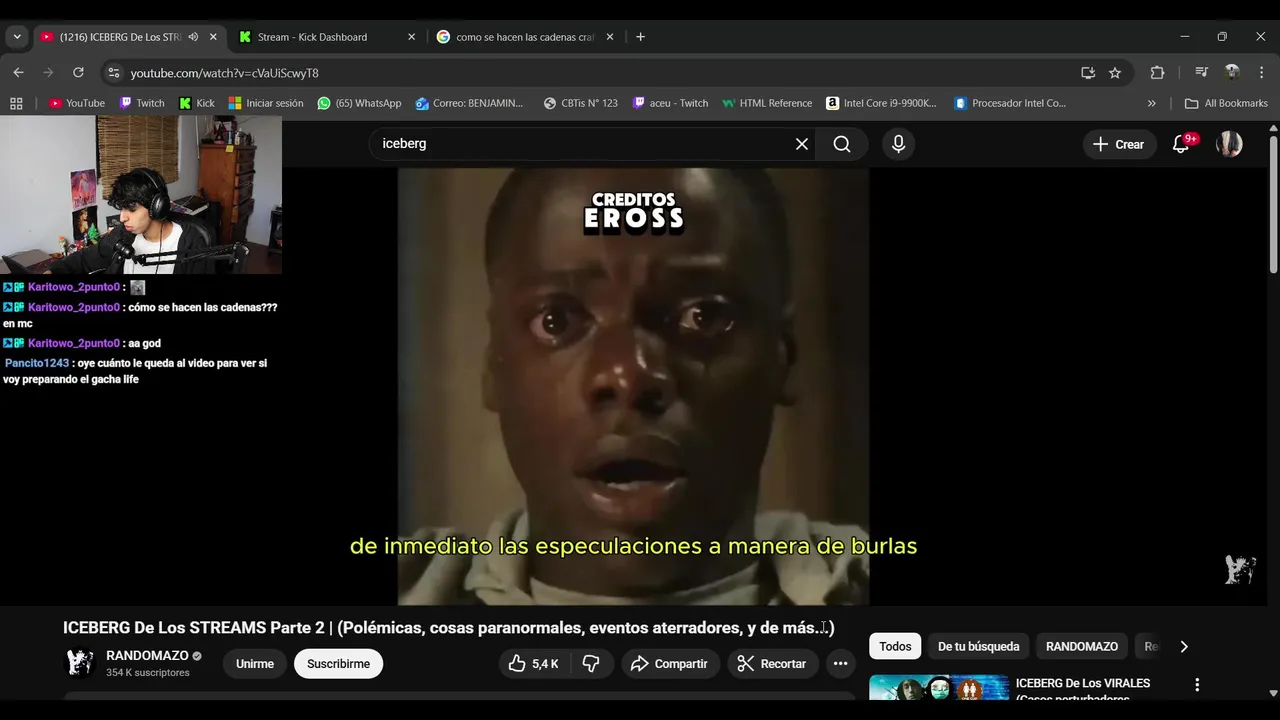Image resolution: width=1280 pixels, height=720 pixels.
Task: Switch to the 'como se hacen las cadenas' Google tab
Action: (x=526, y=37)
